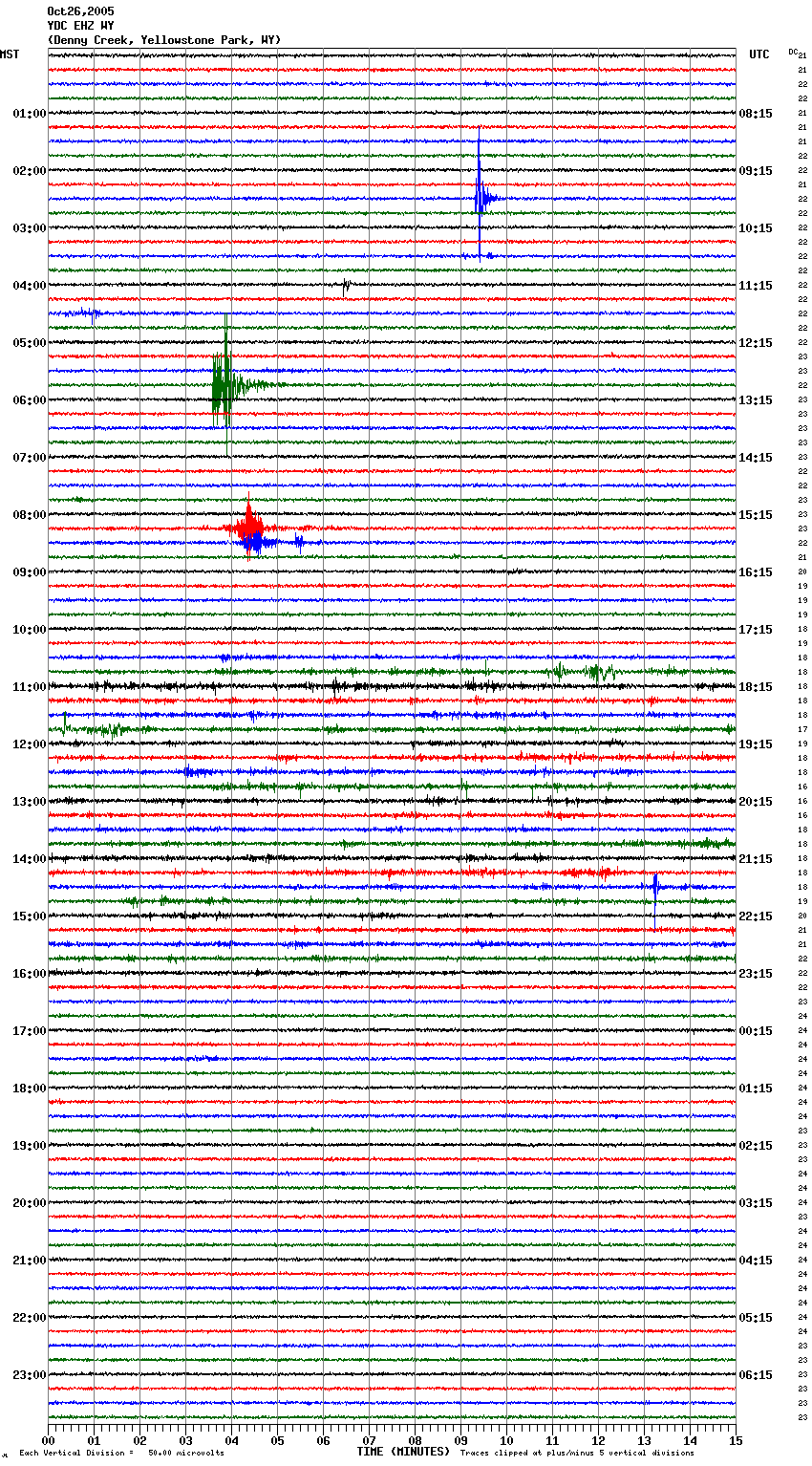
Task: Click minute "12" on the time axis
Action: coord(598,1440)
